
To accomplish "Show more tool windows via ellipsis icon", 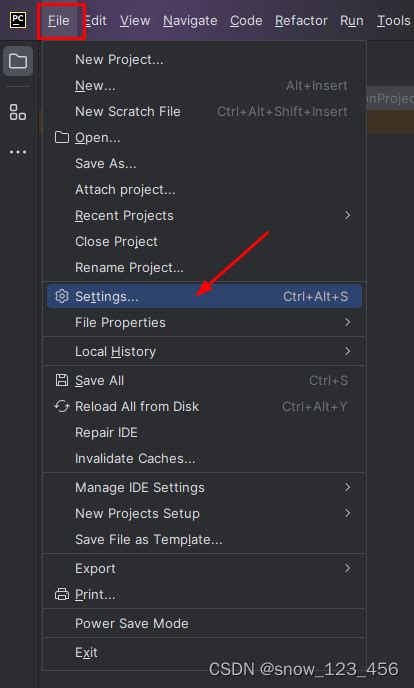I will pyautogui.click(x=18, y=152).
